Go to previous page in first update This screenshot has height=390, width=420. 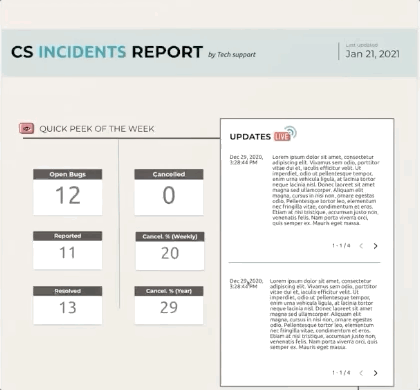[x=361, y=246]
